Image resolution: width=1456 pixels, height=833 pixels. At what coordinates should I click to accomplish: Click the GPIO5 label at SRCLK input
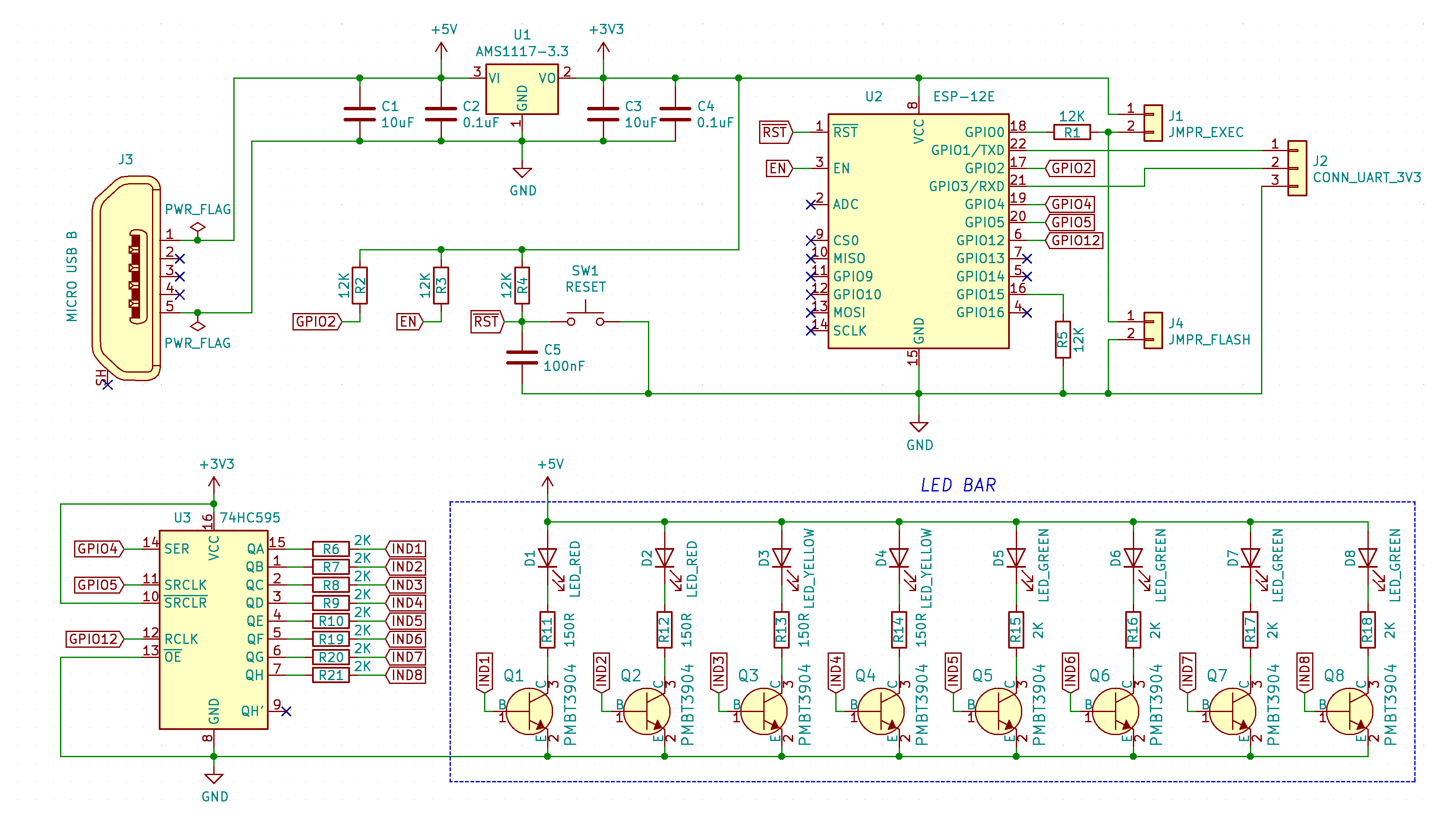pos(100,585)
